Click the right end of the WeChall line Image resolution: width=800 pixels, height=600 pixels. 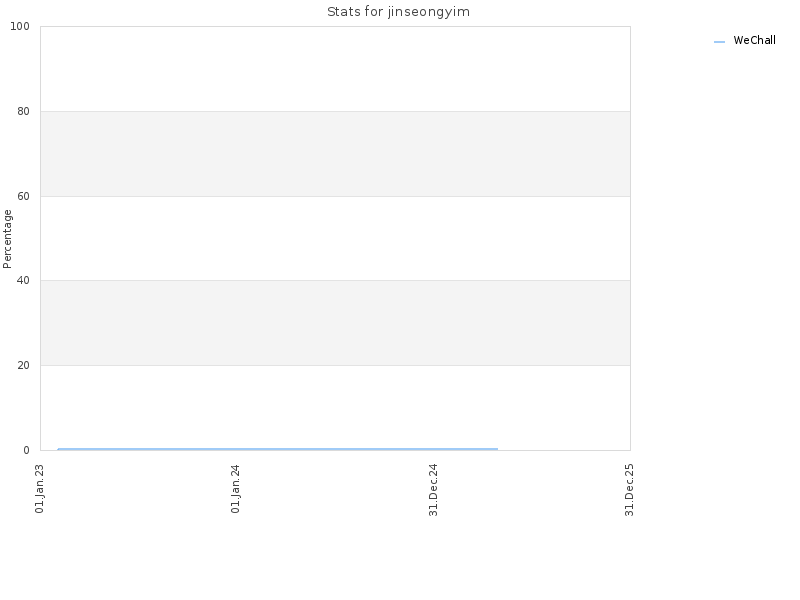click(x=497, y=449)
